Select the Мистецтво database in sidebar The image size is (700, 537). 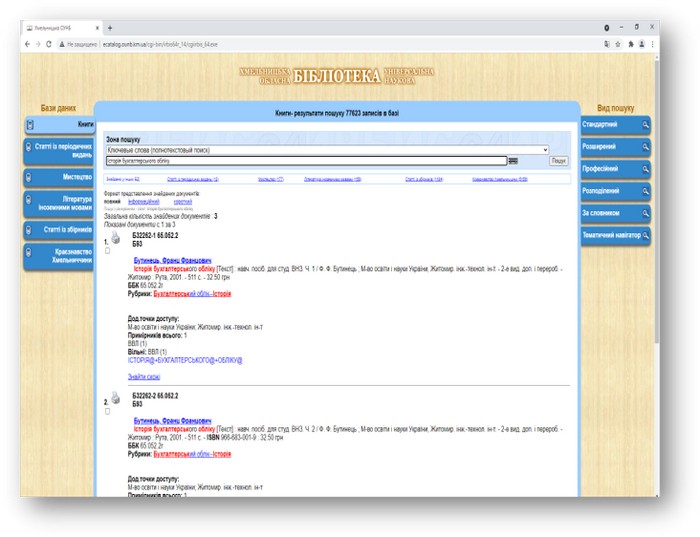(x=62, y=177)
